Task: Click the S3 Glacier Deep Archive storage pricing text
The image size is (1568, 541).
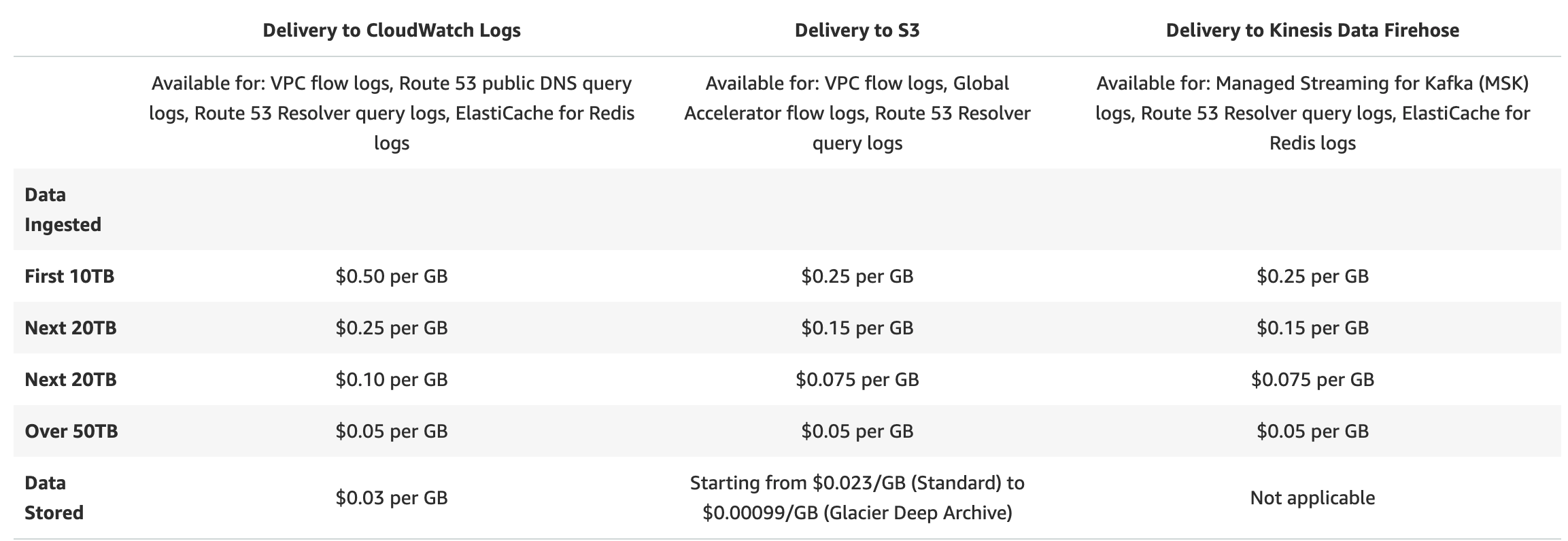Action: [x=857, y=512]
